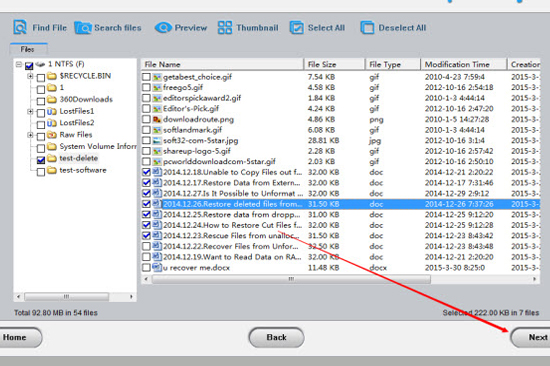Click the Search files folder icon
This screenshot has width=550, height=366.
[83, 28]
